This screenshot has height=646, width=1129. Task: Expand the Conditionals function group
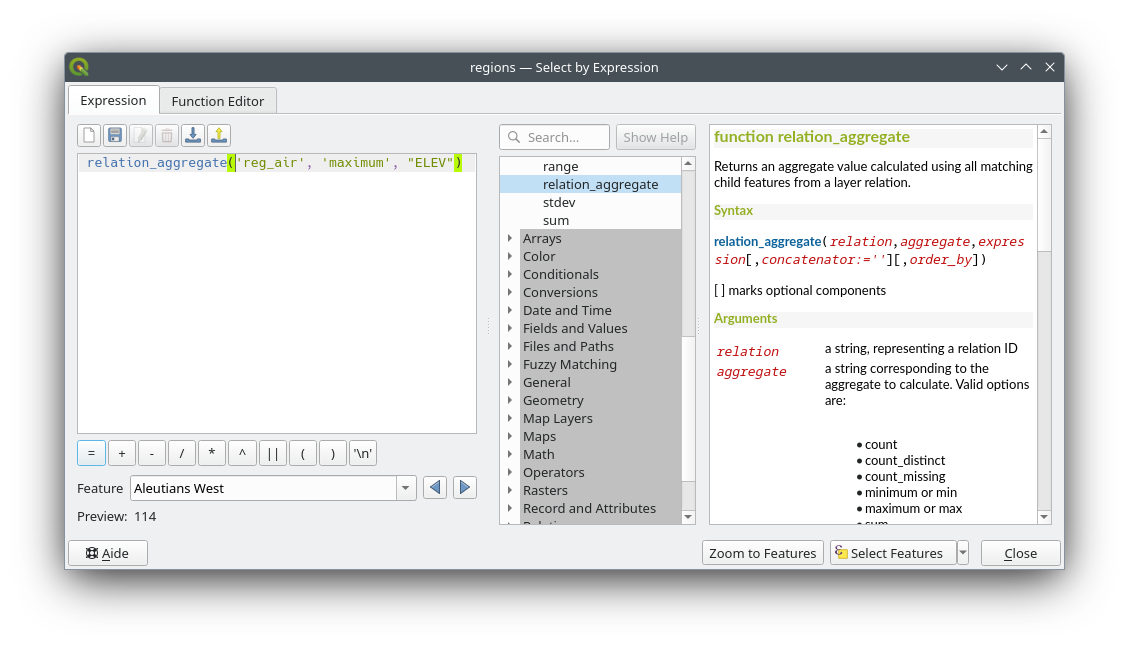(510, 274)
